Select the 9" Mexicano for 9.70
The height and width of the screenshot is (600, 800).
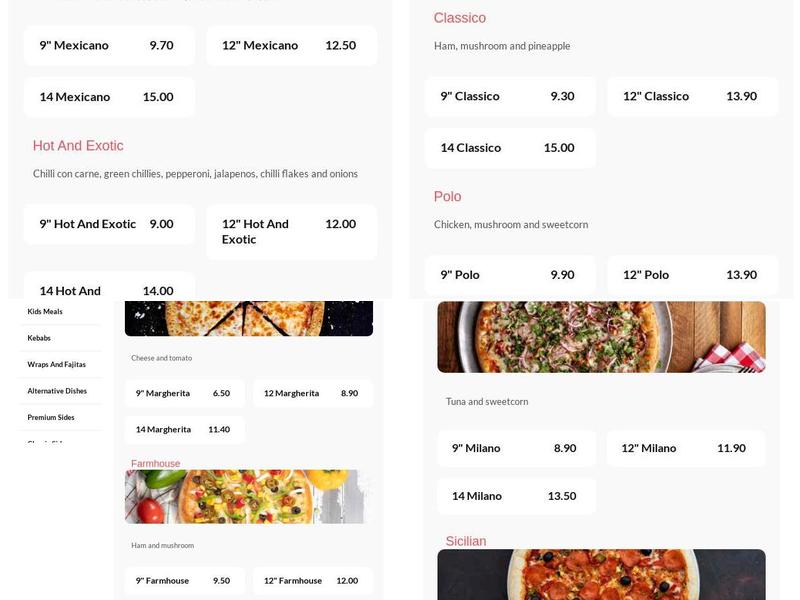(x=109, y=45)
